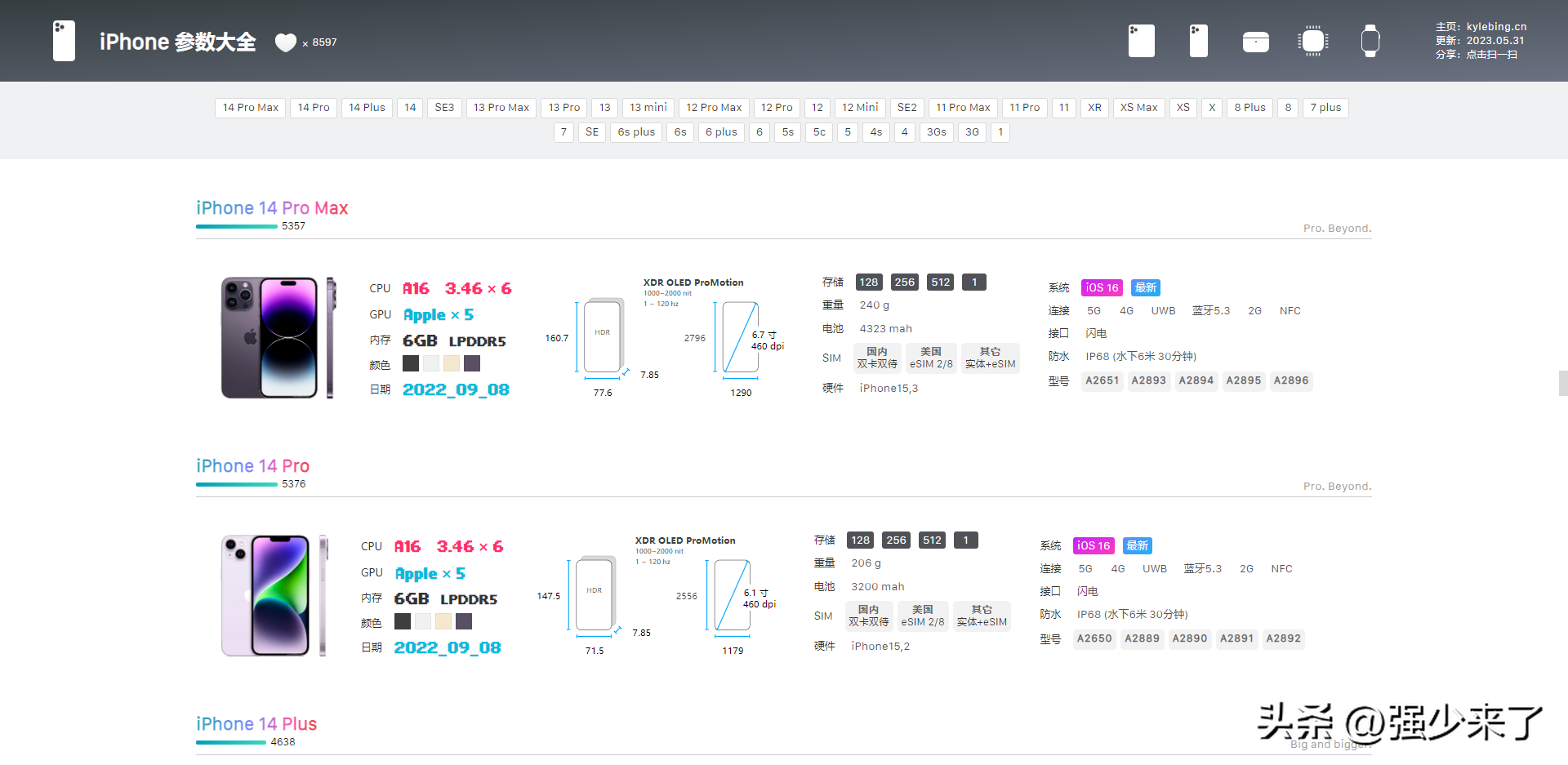Select the 5c model tag

coord(819,132)
